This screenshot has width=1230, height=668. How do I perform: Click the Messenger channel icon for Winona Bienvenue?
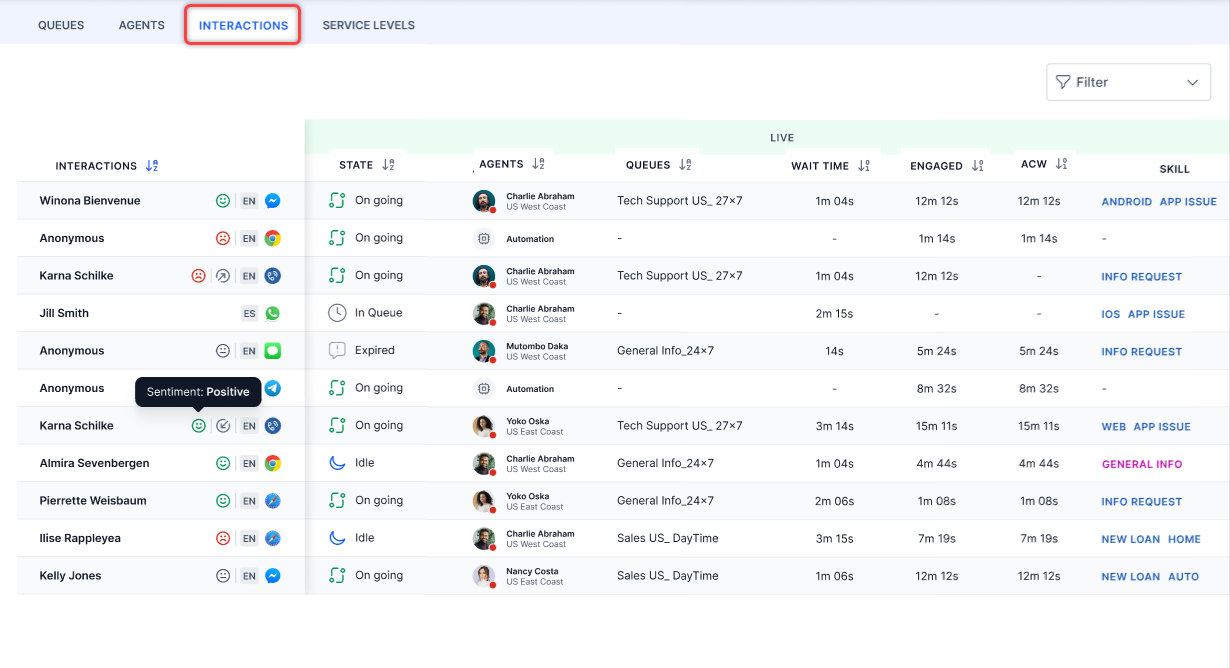(x=272, y=201)
